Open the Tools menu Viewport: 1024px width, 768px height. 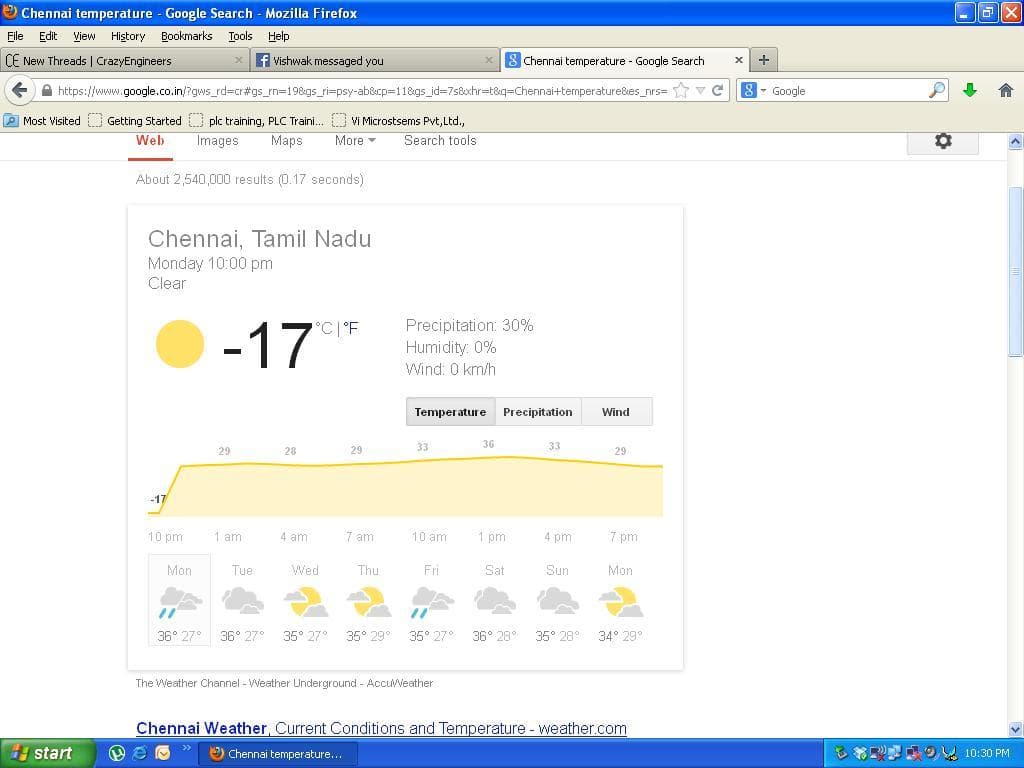(x=240, y=36)
